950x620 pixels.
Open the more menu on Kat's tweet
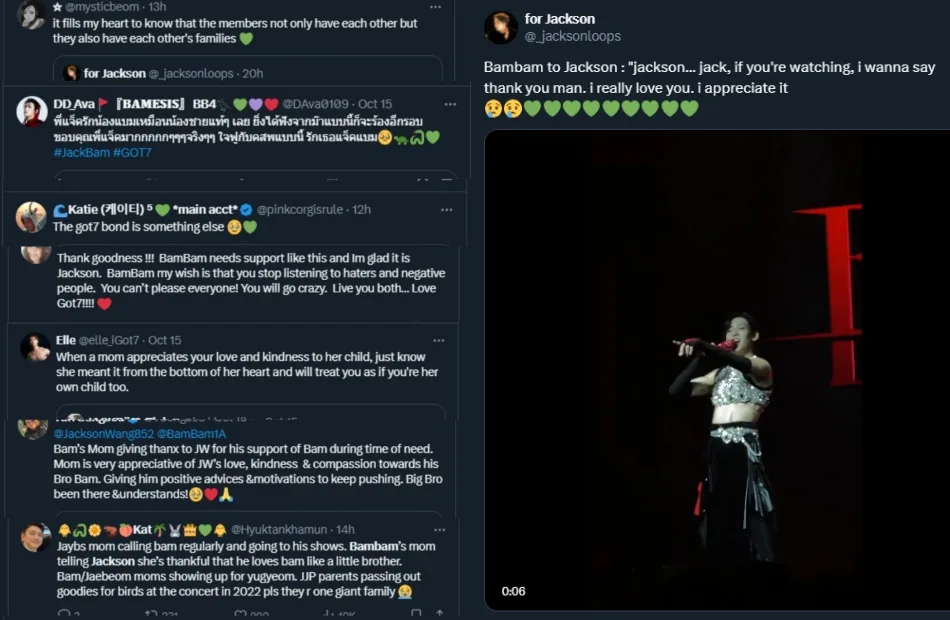pyautogui.click(x=434, y=529)
